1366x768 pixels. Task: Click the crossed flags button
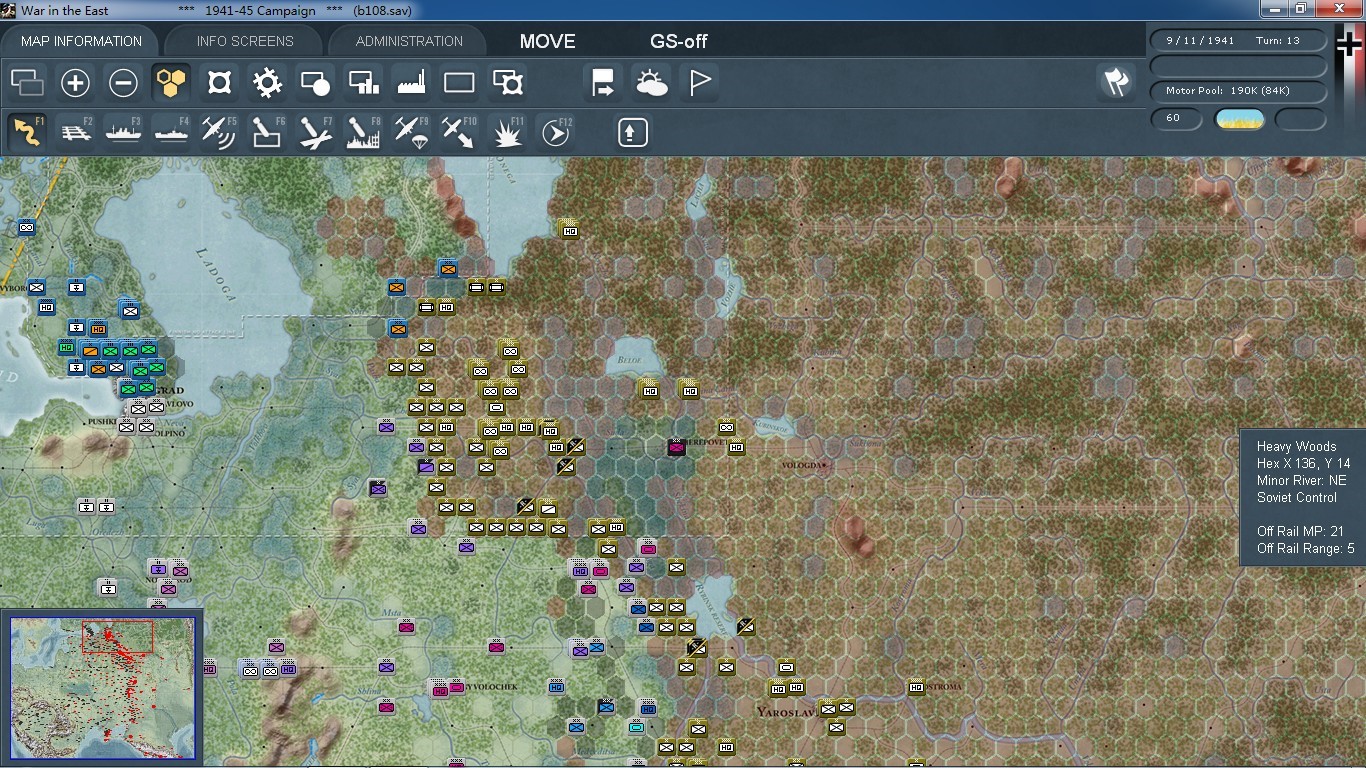pos(1115,82)
